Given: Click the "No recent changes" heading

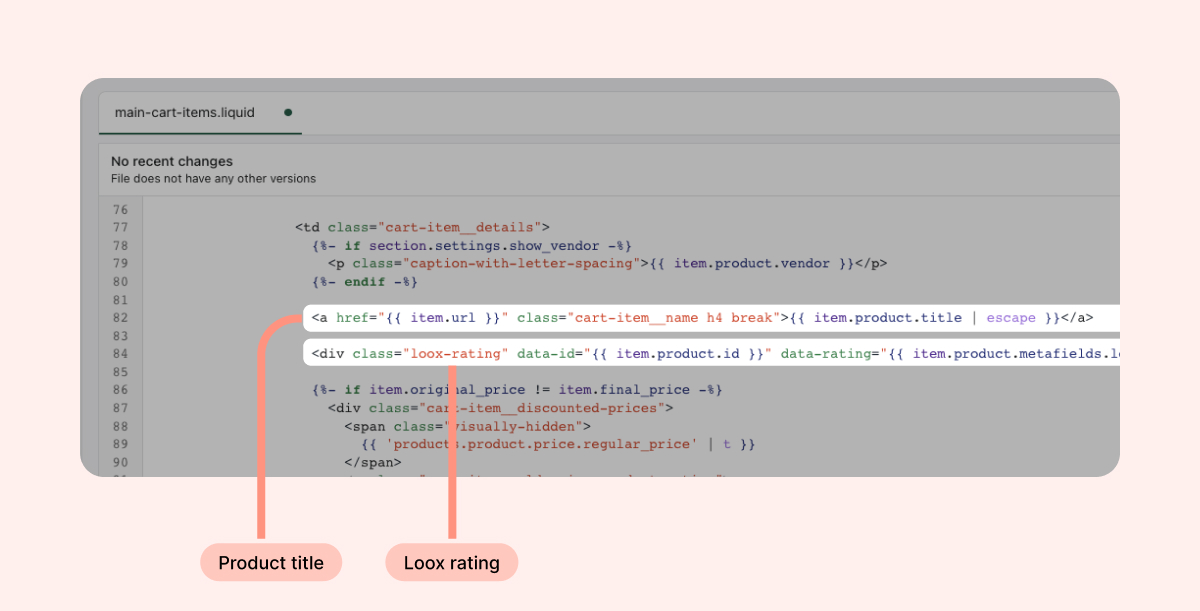Looking at the screenshot, I should (171, 161).
